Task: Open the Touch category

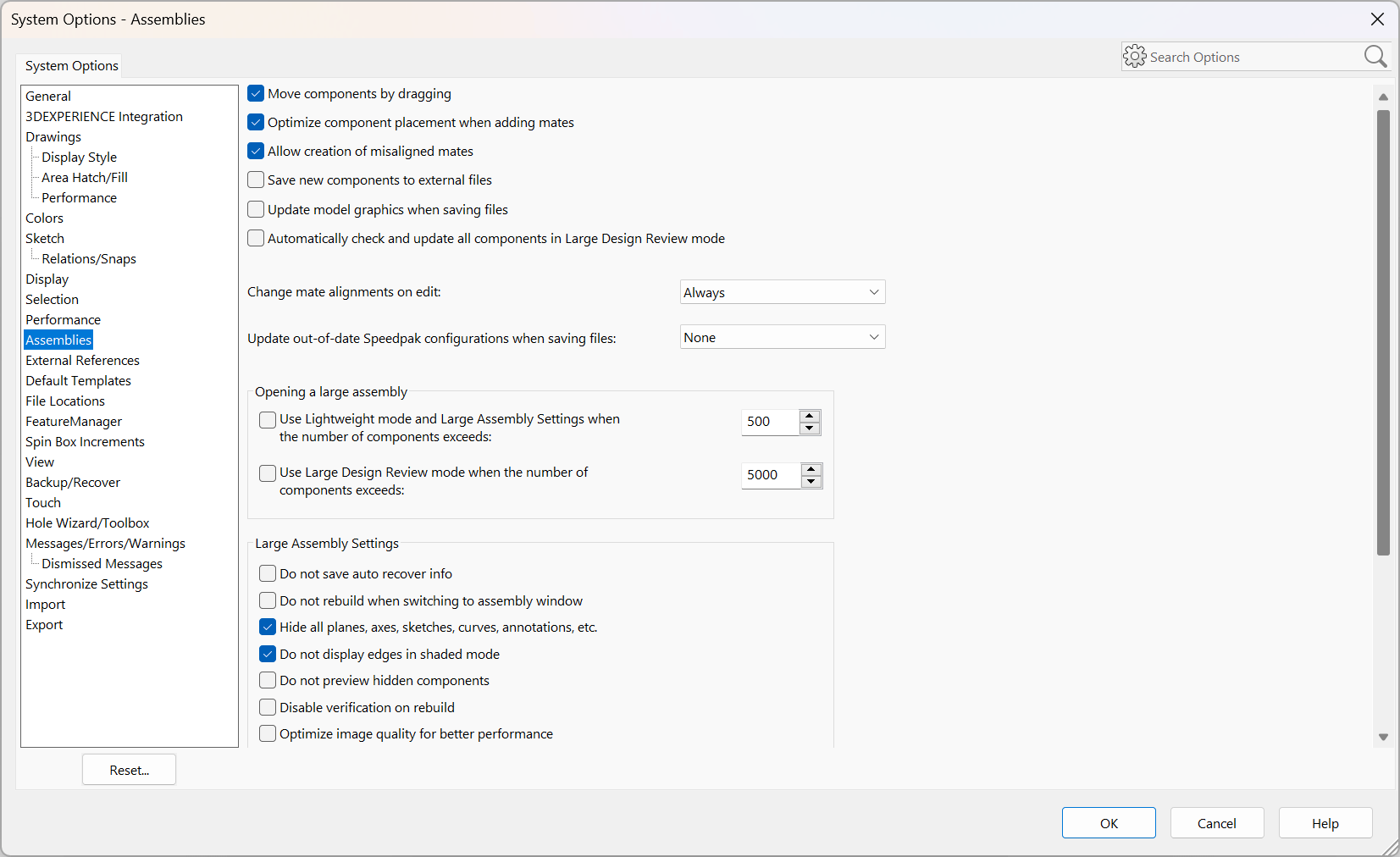Action: pyautogui.click(x=43, y=502)
